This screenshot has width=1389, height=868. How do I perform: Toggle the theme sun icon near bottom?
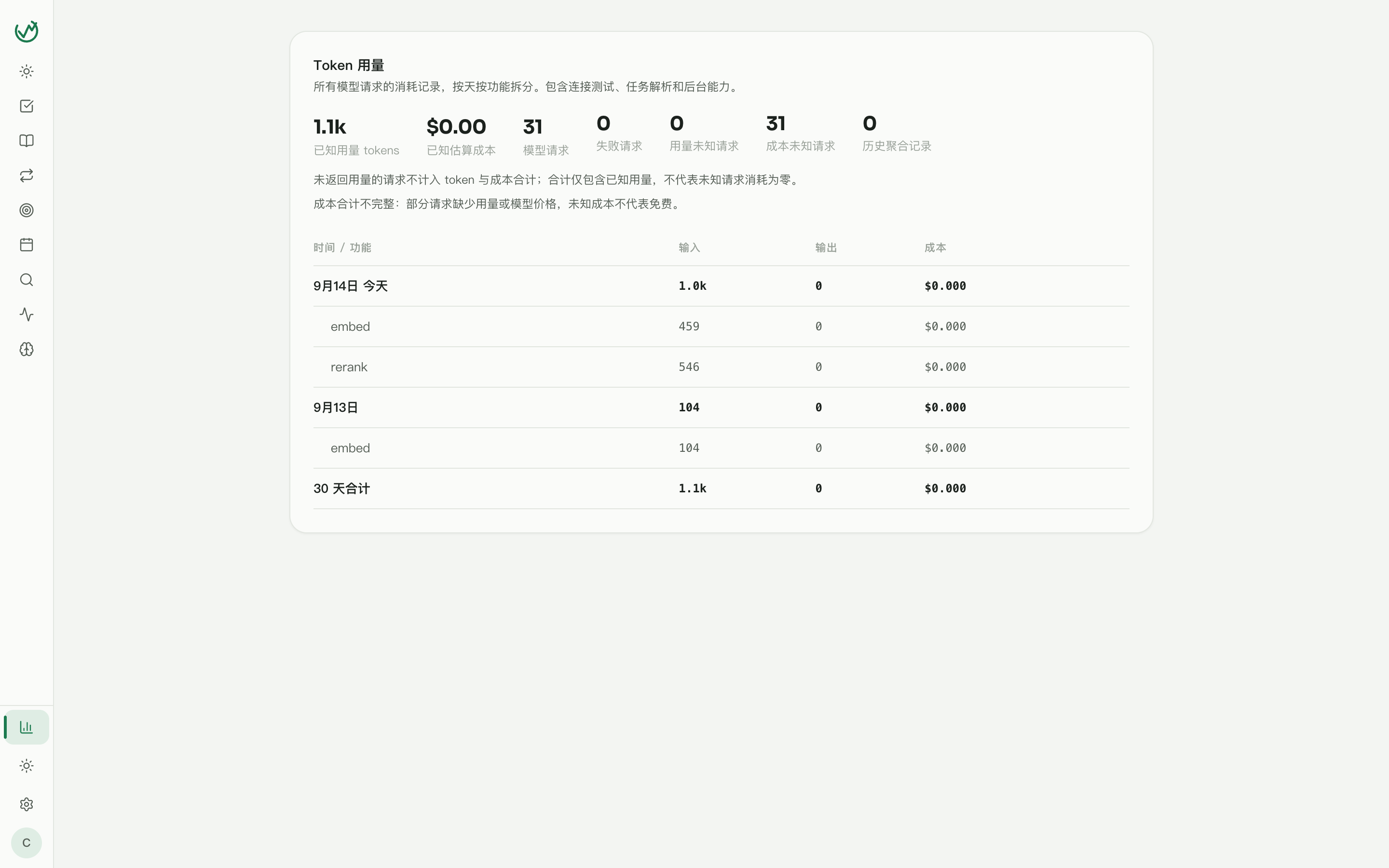(27, 766)
